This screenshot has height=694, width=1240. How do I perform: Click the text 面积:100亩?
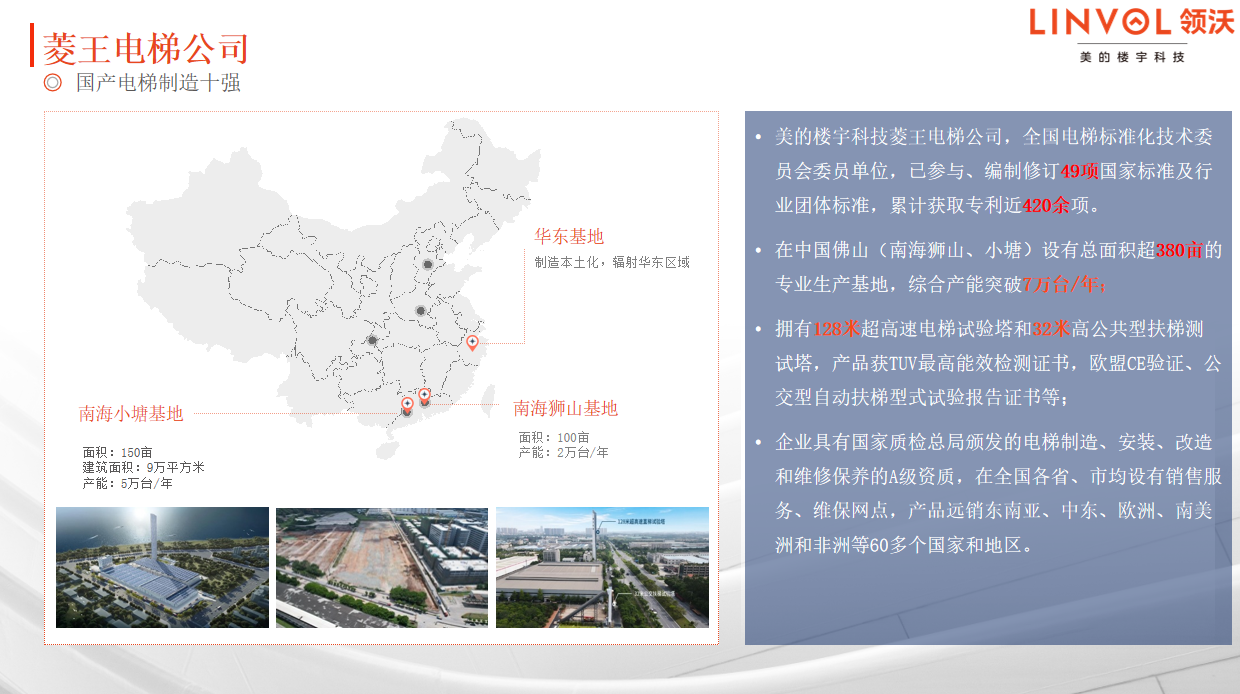point(553,437)
